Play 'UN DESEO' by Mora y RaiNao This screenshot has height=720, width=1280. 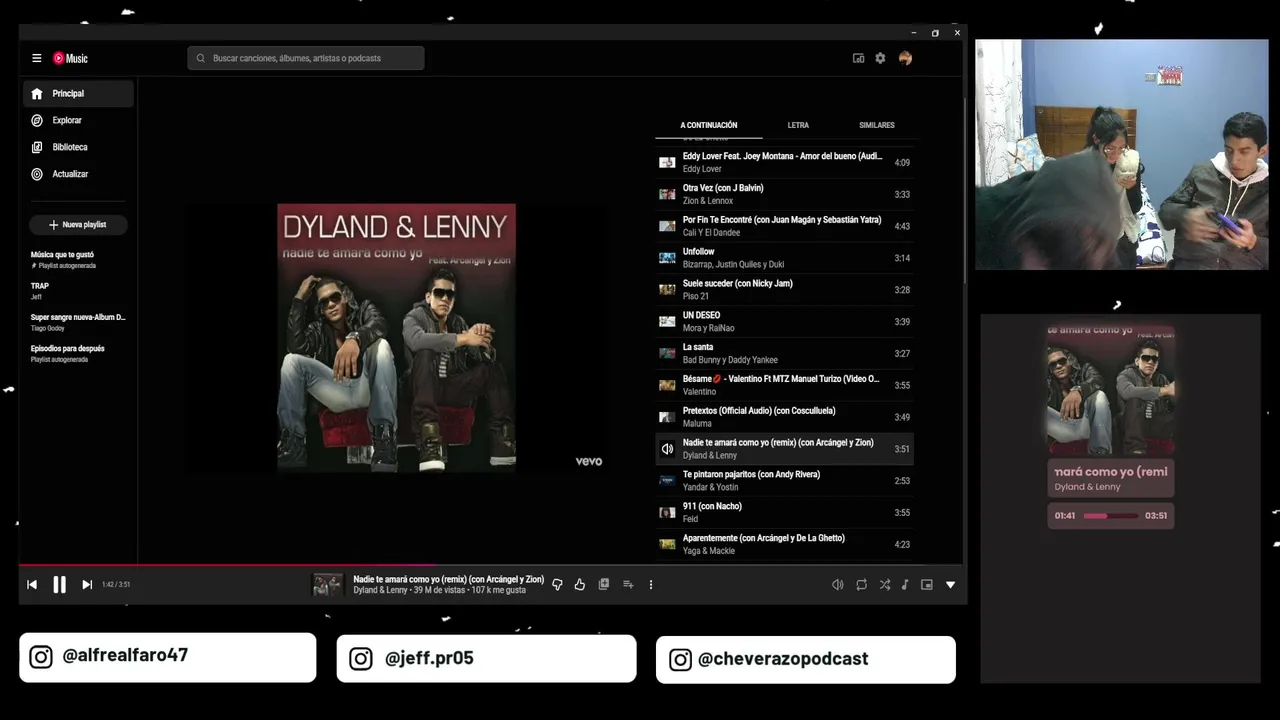pyautogui.click(x=784, y=321)
